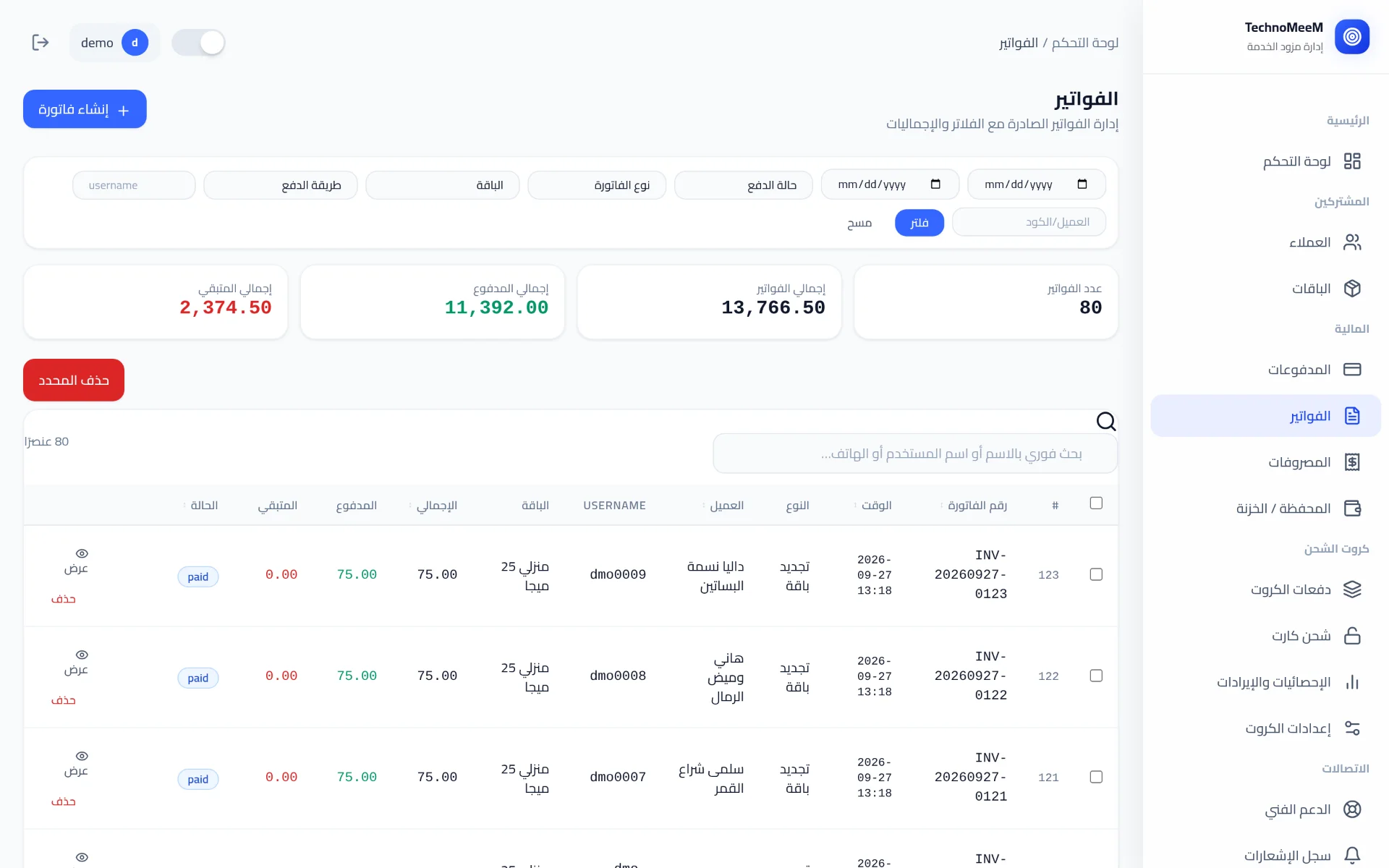Click the red حذف المحدد button
The height and width of the screenshot is (868, 1389).
[x=74, y=380]
